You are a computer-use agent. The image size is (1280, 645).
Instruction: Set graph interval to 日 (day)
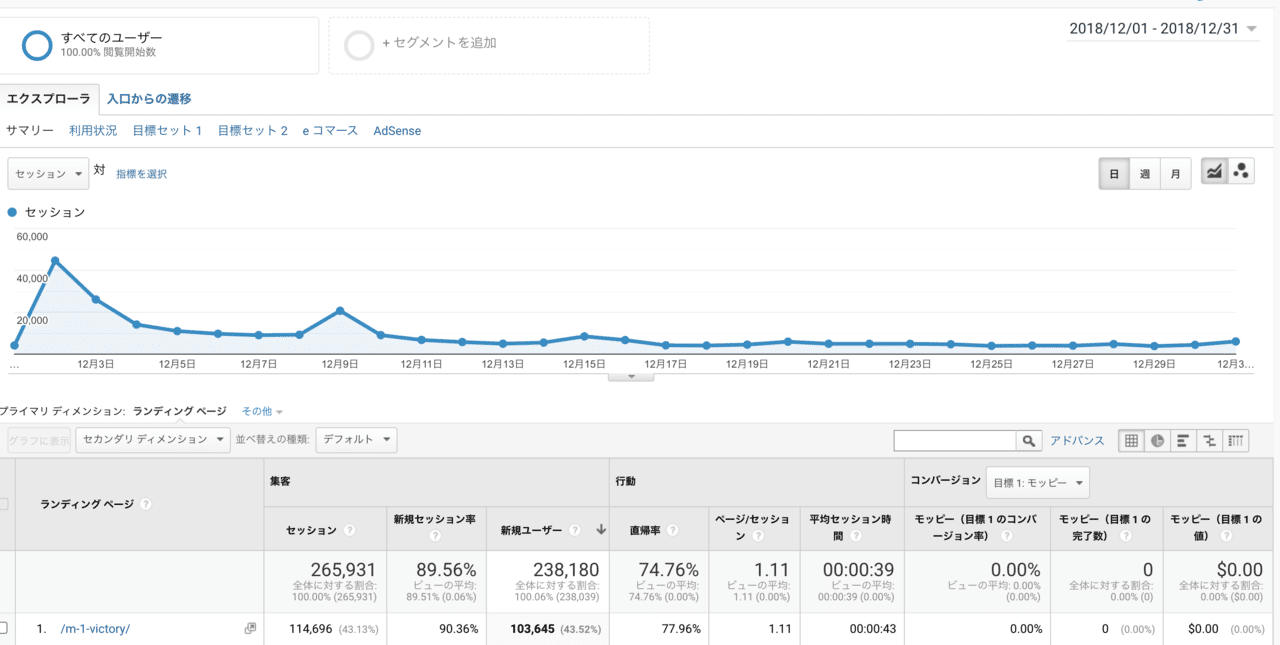[1114, 173]
